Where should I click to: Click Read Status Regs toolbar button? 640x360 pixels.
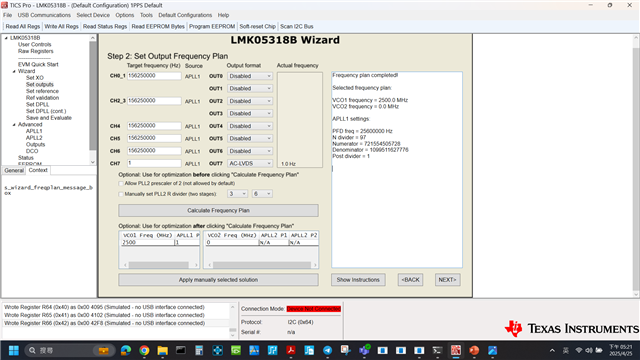(105, 27)
